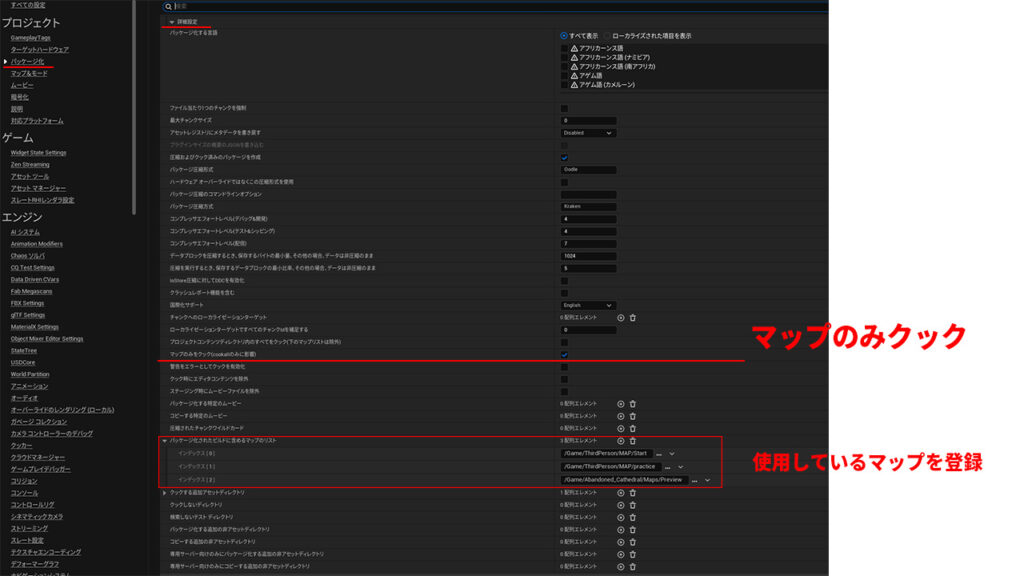Screen dimensions: 1024x576
Task: Click the plus icon for localization target chunks
Action: (x=620, y=317)
